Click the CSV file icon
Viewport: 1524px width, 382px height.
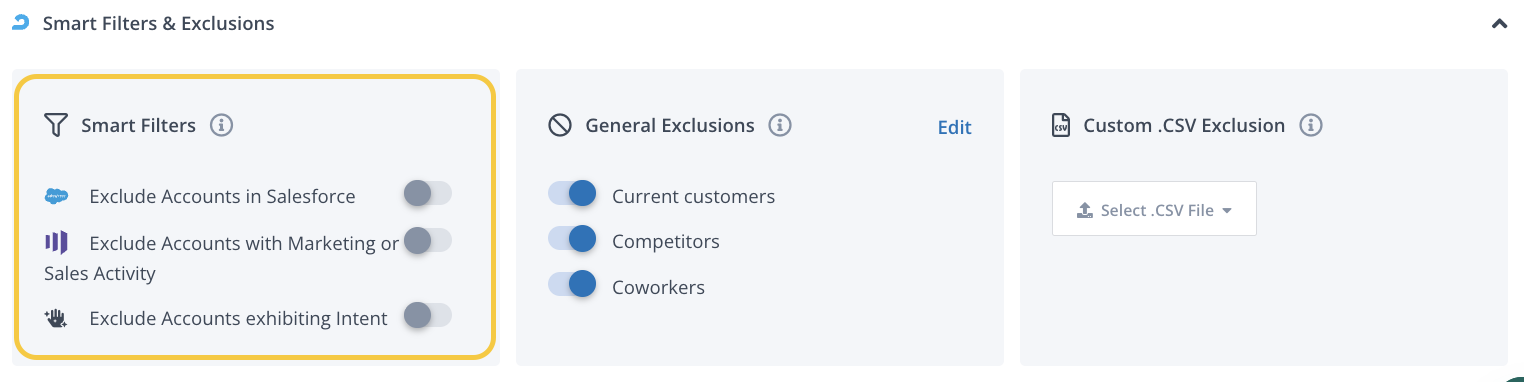click(1061, 125)
